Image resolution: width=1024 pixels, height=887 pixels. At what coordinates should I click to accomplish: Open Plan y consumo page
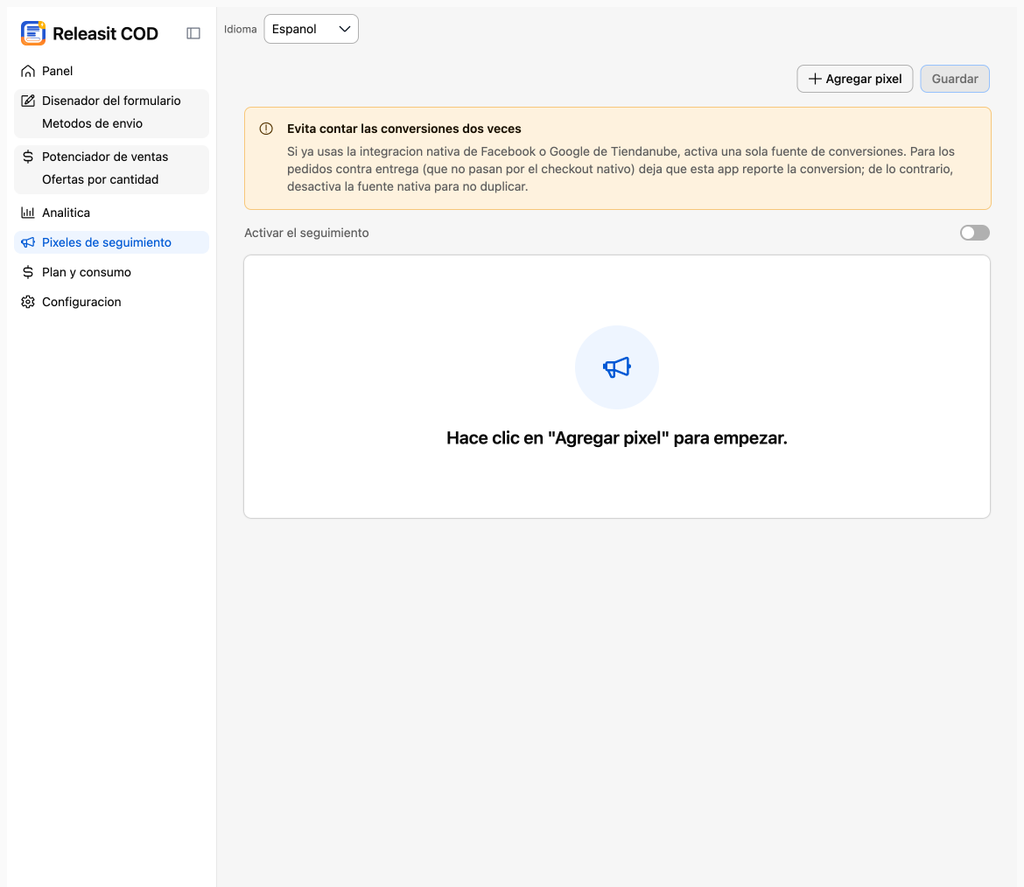(111, 272)
